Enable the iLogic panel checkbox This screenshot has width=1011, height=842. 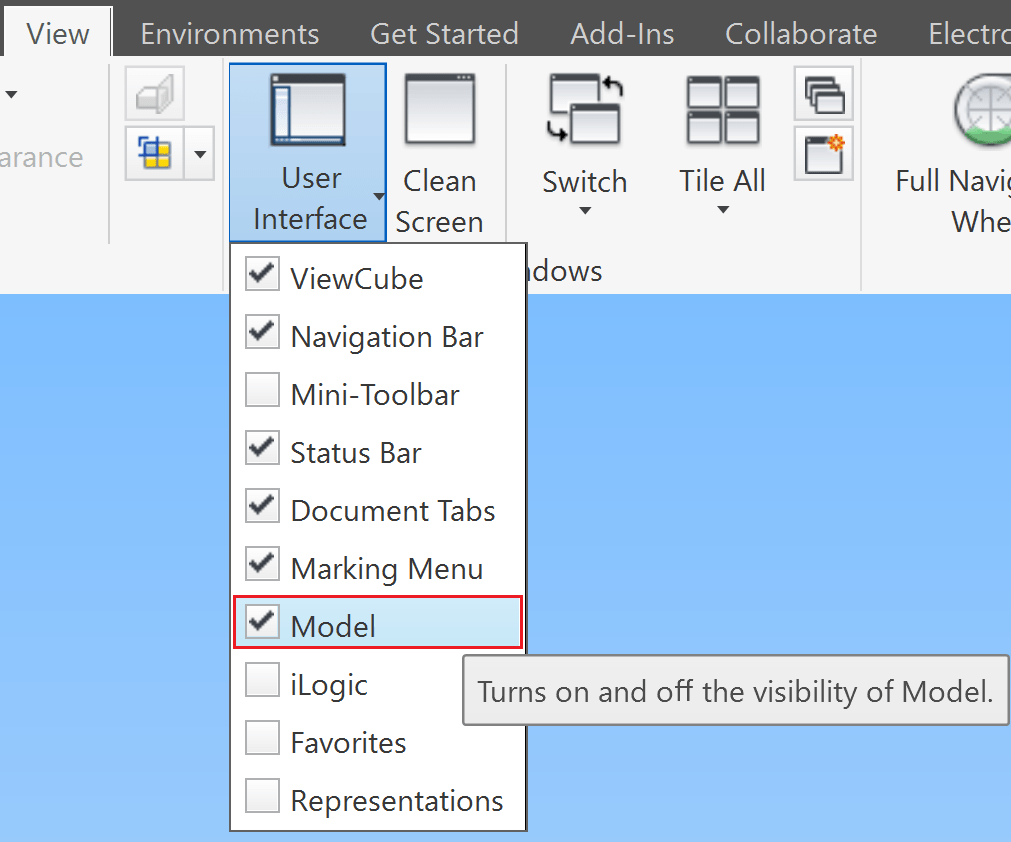(262, 680)
